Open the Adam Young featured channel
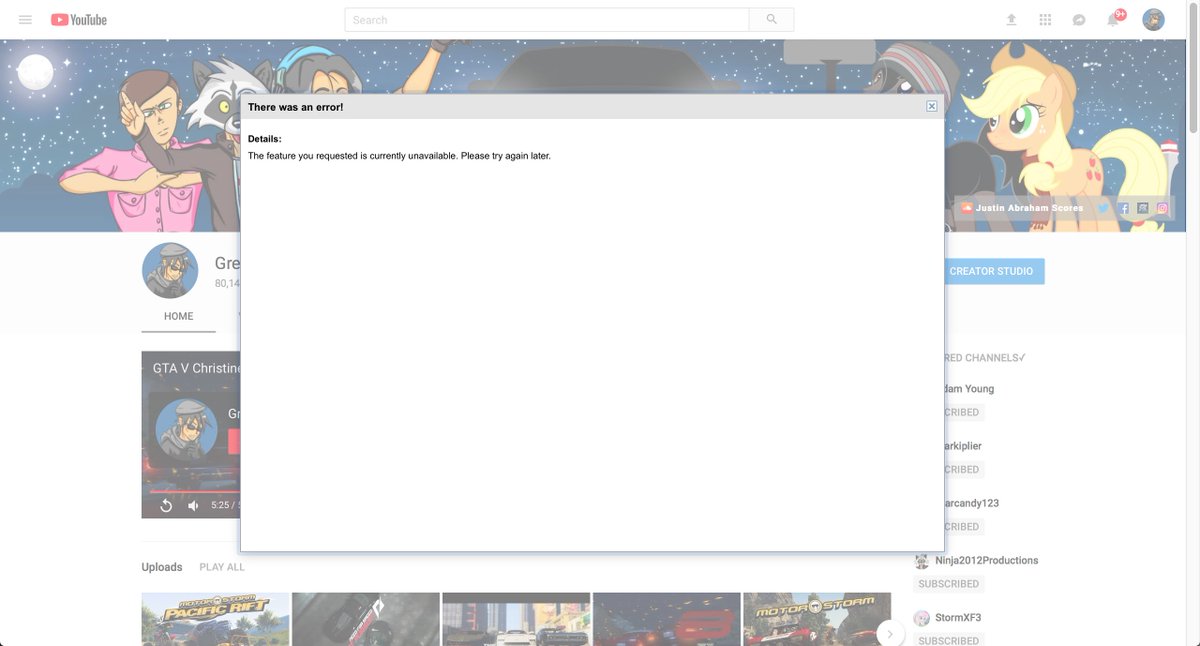Screen dimensions: 1200x646 click(x=969, y=388)
